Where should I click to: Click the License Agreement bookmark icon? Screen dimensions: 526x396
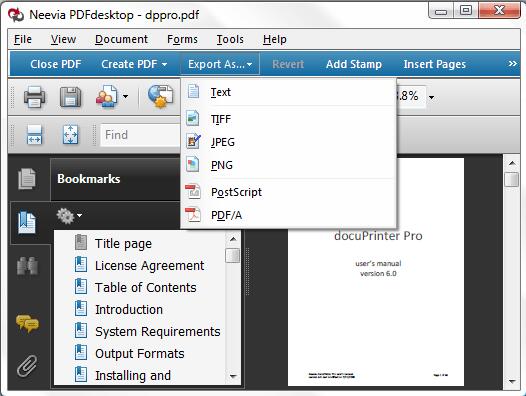81,265
